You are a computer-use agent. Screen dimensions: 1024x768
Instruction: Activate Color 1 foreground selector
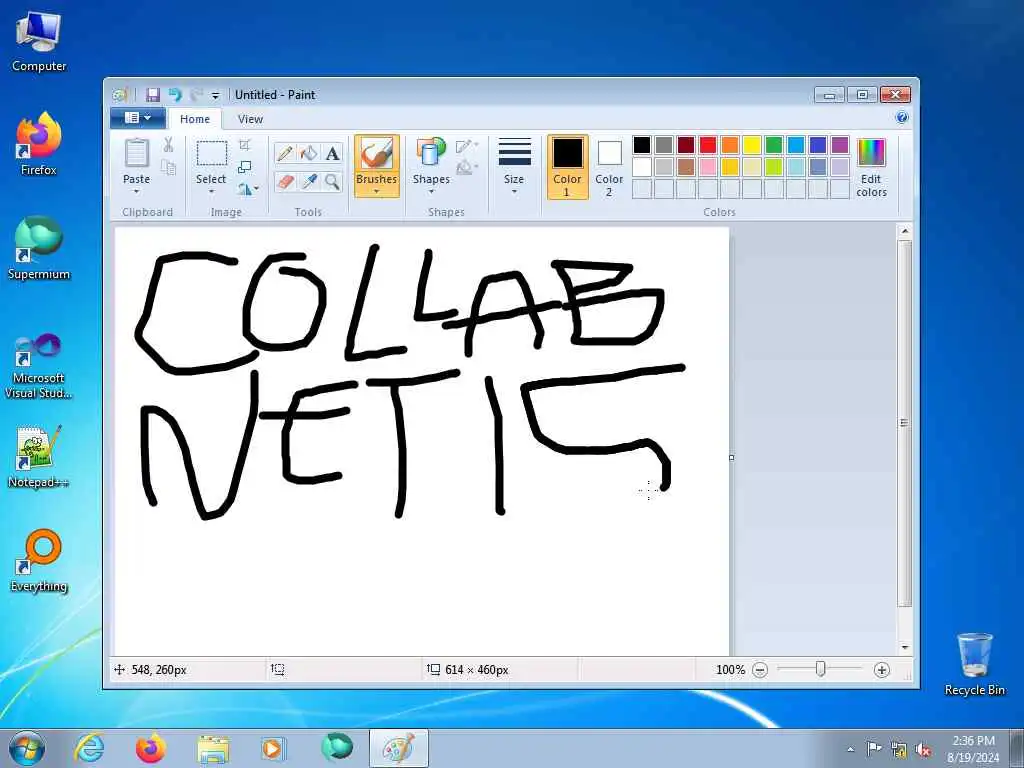pyautogui.click(x=567, y=167)
